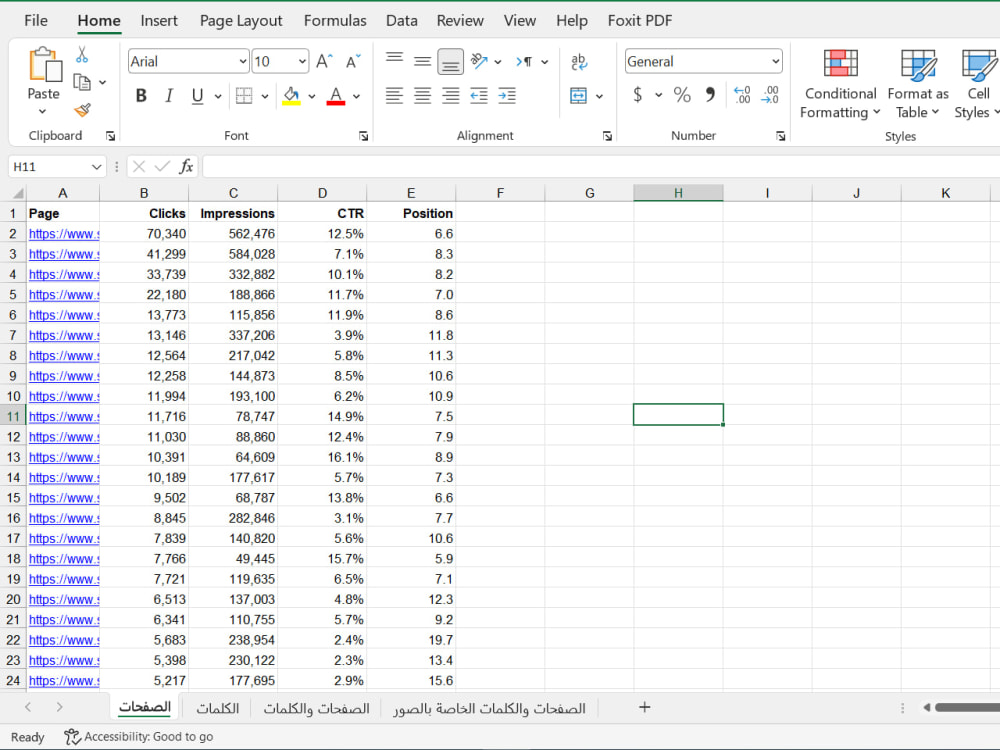
Task: Toggle Italic formatting
Action: (x=169, y=96)
